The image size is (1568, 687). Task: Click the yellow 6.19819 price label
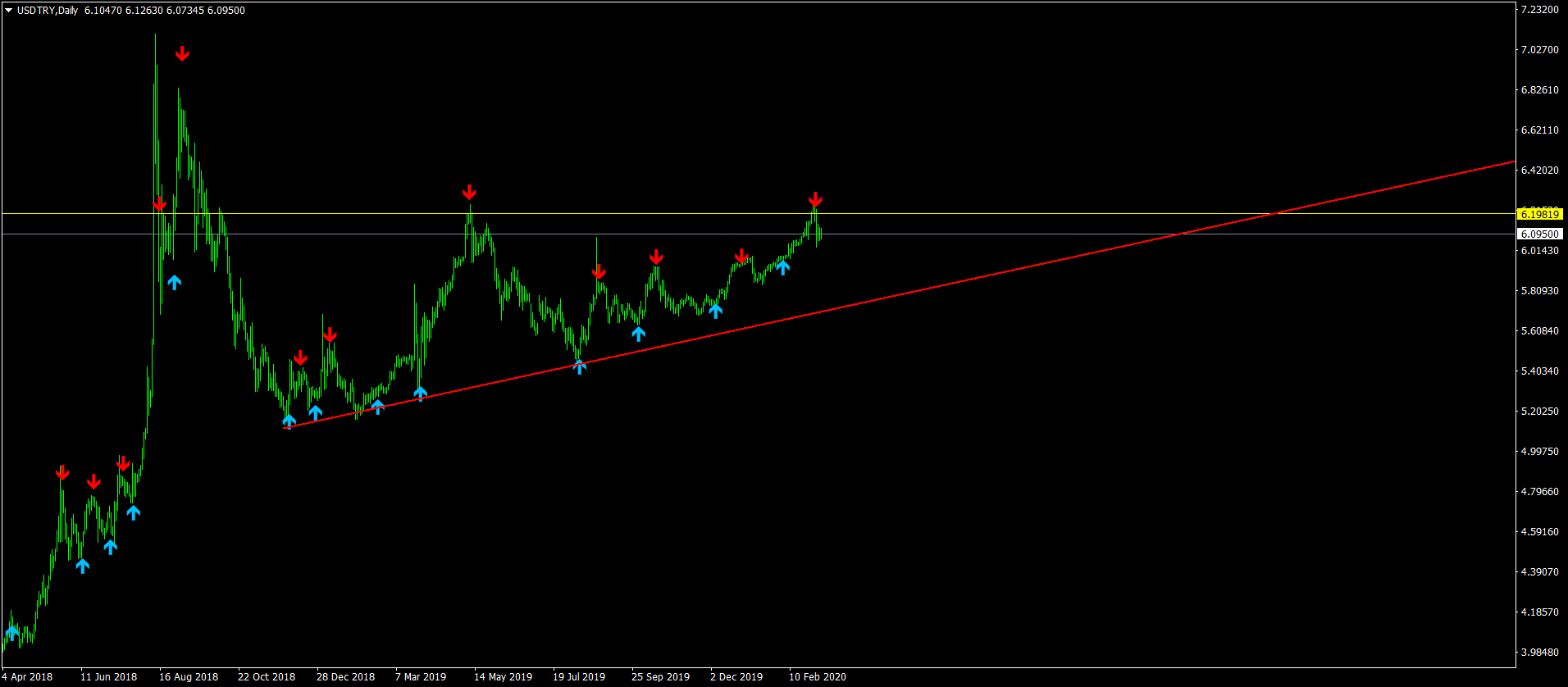[1539, 215]
